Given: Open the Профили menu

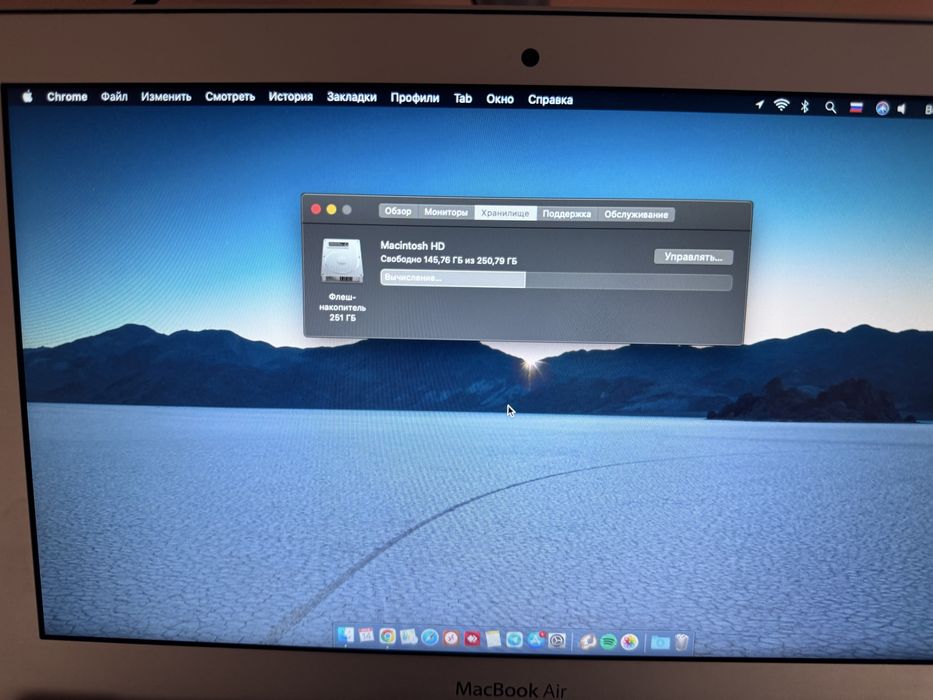Looking at the screenshot, I should pyautogui.click(x=415, y=98).
